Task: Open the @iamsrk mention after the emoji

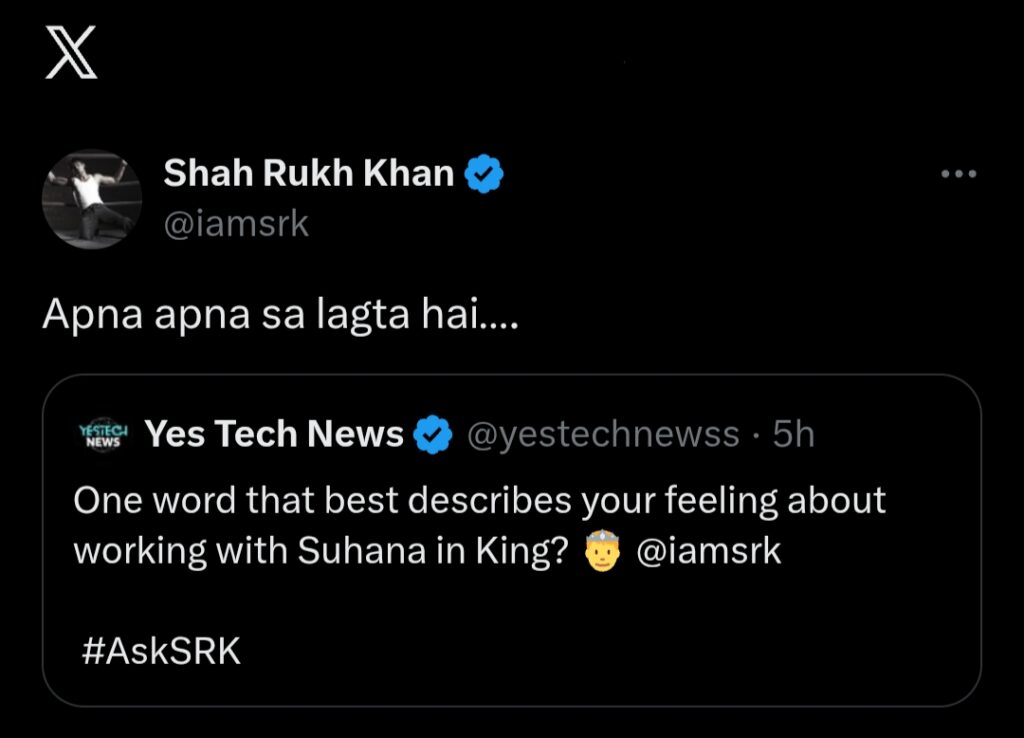Action: tap(708, 551)
